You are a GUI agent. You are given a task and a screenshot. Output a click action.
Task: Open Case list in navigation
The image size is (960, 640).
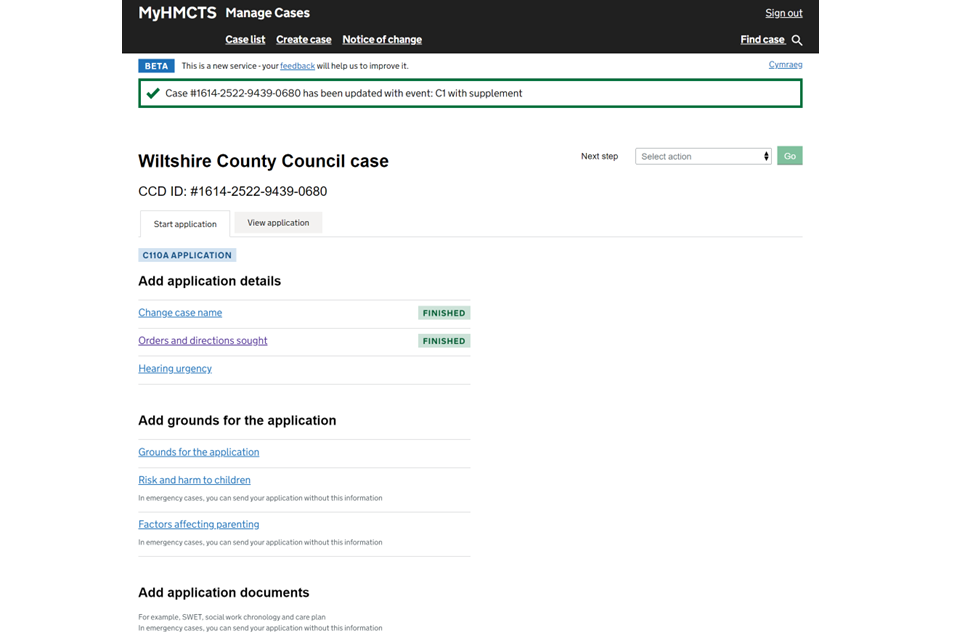(245, 40)
